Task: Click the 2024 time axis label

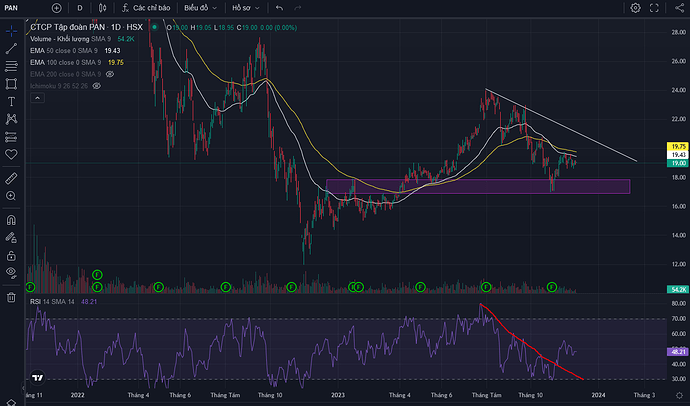Action: [598, 395]
